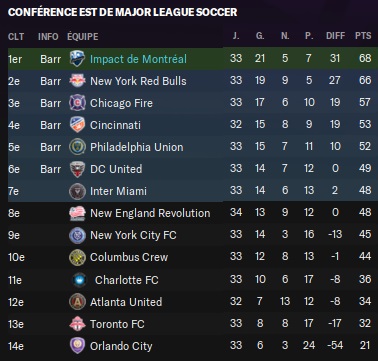Click the DC United badge icon
This screenshot has width=378, height=361.
pyautogui.click(x=77, y=169)
